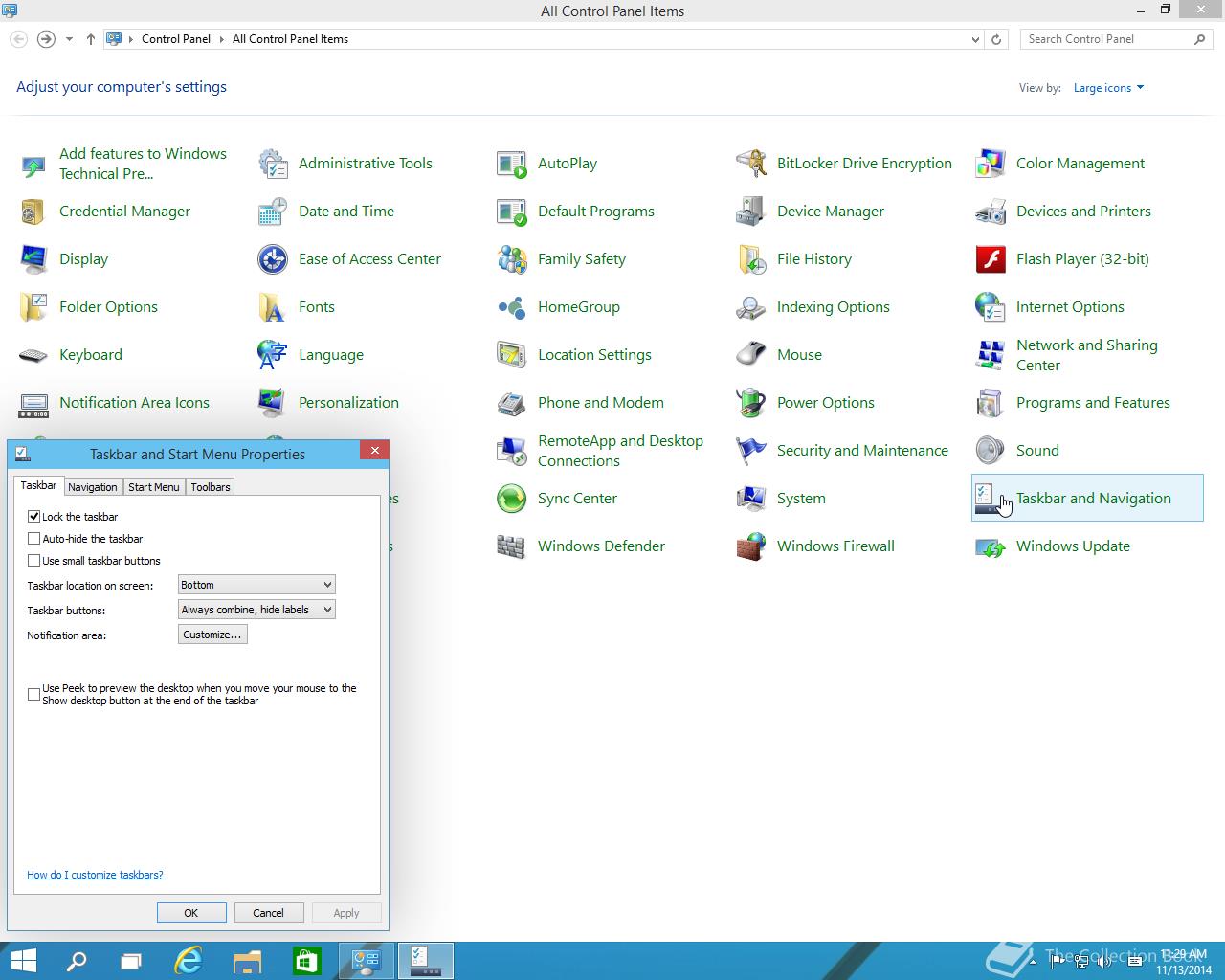Open the Fonts icon
Viewport: 1225px width, 980px height.
coord(273,307)
